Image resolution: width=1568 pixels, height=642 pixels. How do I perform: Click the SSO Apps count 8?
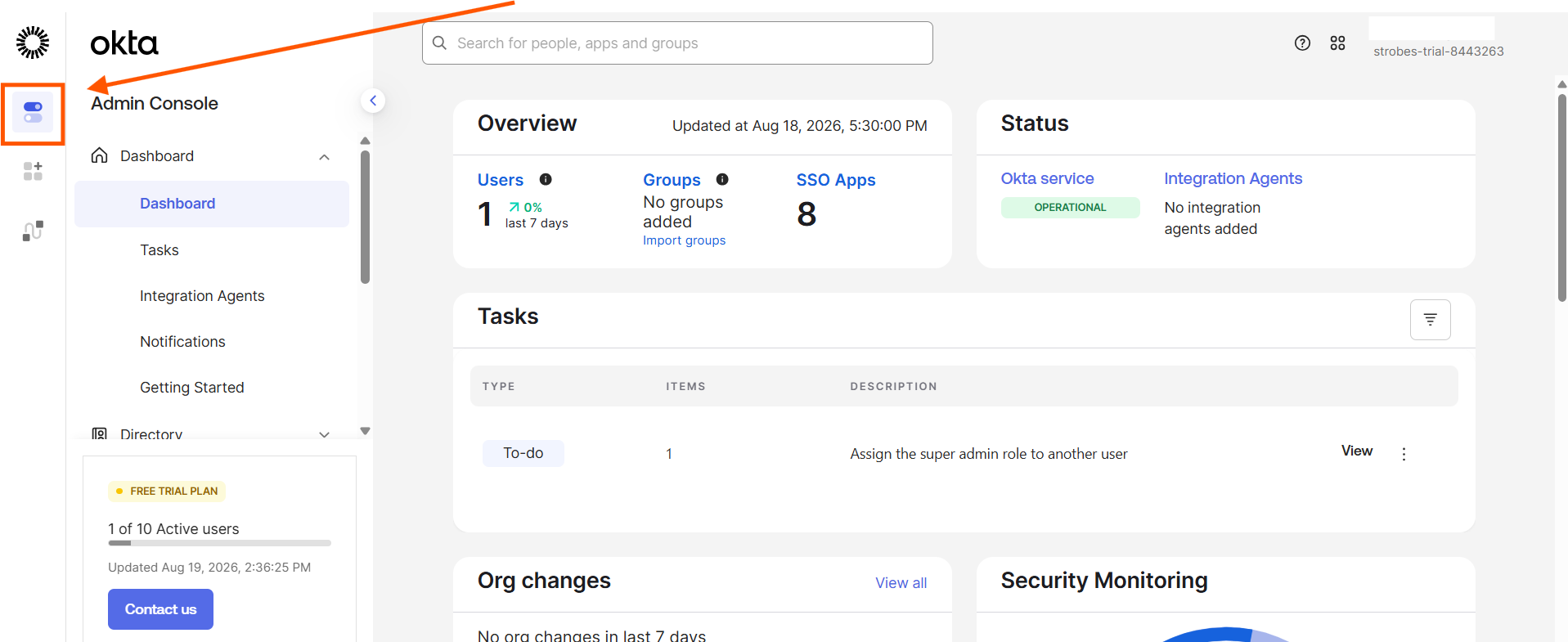(x=806, y=214)
